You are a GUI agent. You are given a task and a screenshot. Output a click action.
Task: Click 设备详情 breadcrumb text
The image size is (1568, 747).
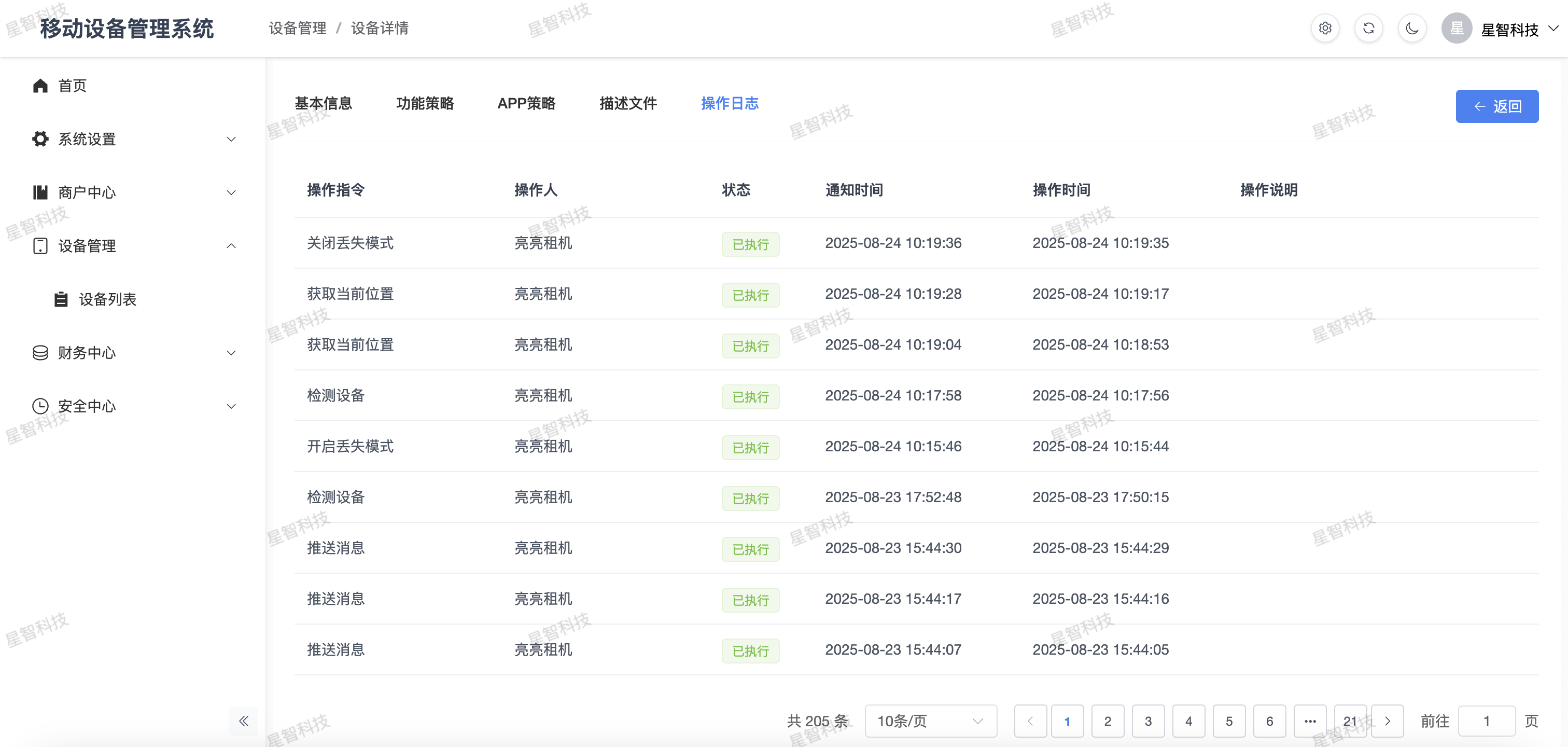pyautogui.click(x=380, y=29)
